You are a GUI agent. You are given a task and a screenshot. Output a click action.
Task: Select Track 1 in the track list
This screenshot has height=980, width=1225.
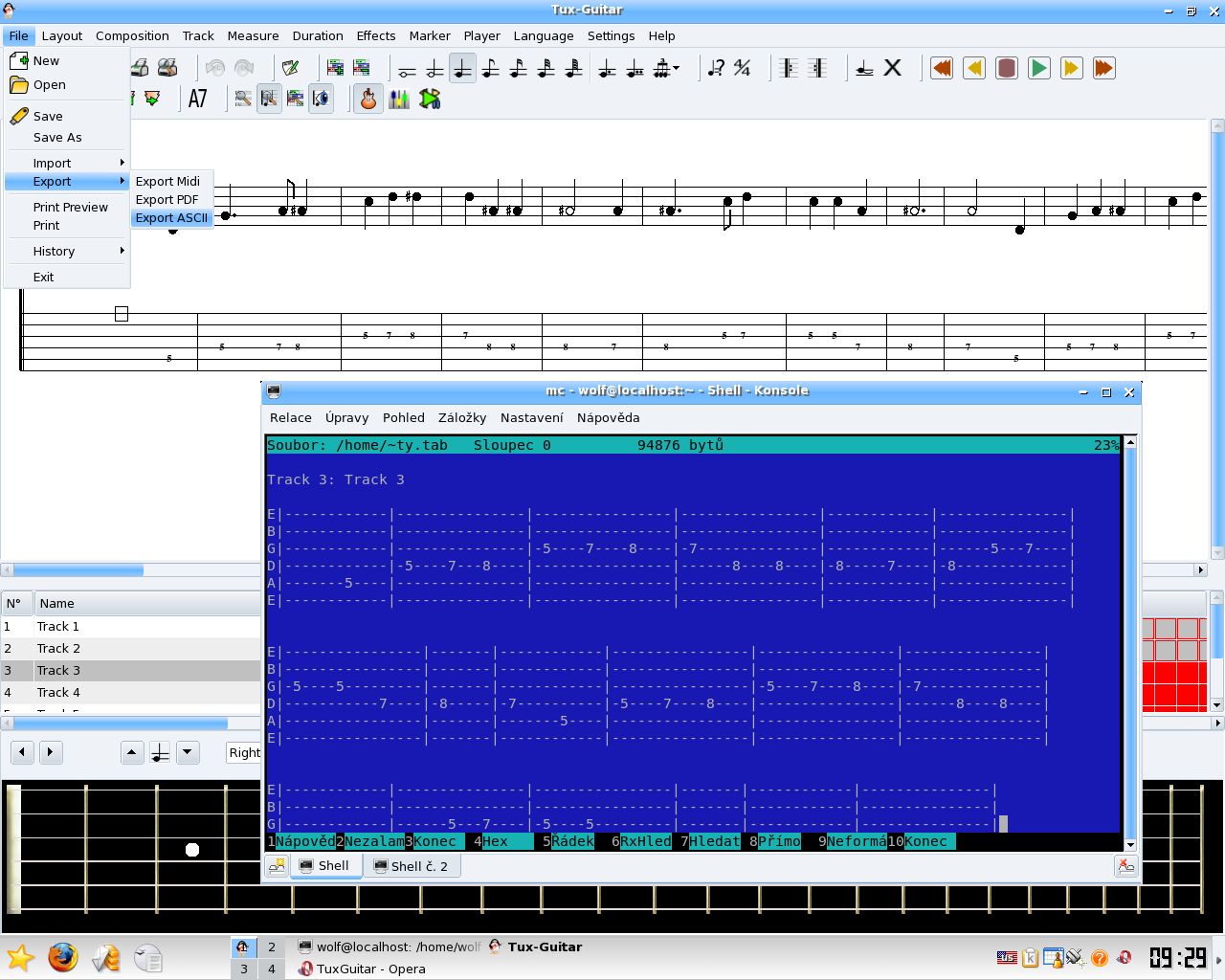(x=130, y=626)
